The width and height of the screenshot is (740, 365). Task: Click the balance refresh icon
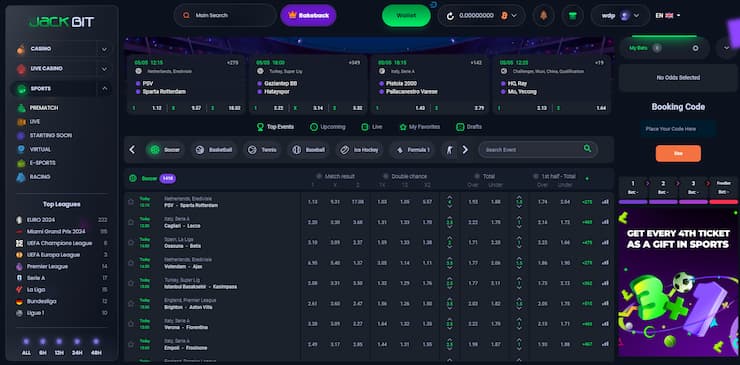(450, 16)
